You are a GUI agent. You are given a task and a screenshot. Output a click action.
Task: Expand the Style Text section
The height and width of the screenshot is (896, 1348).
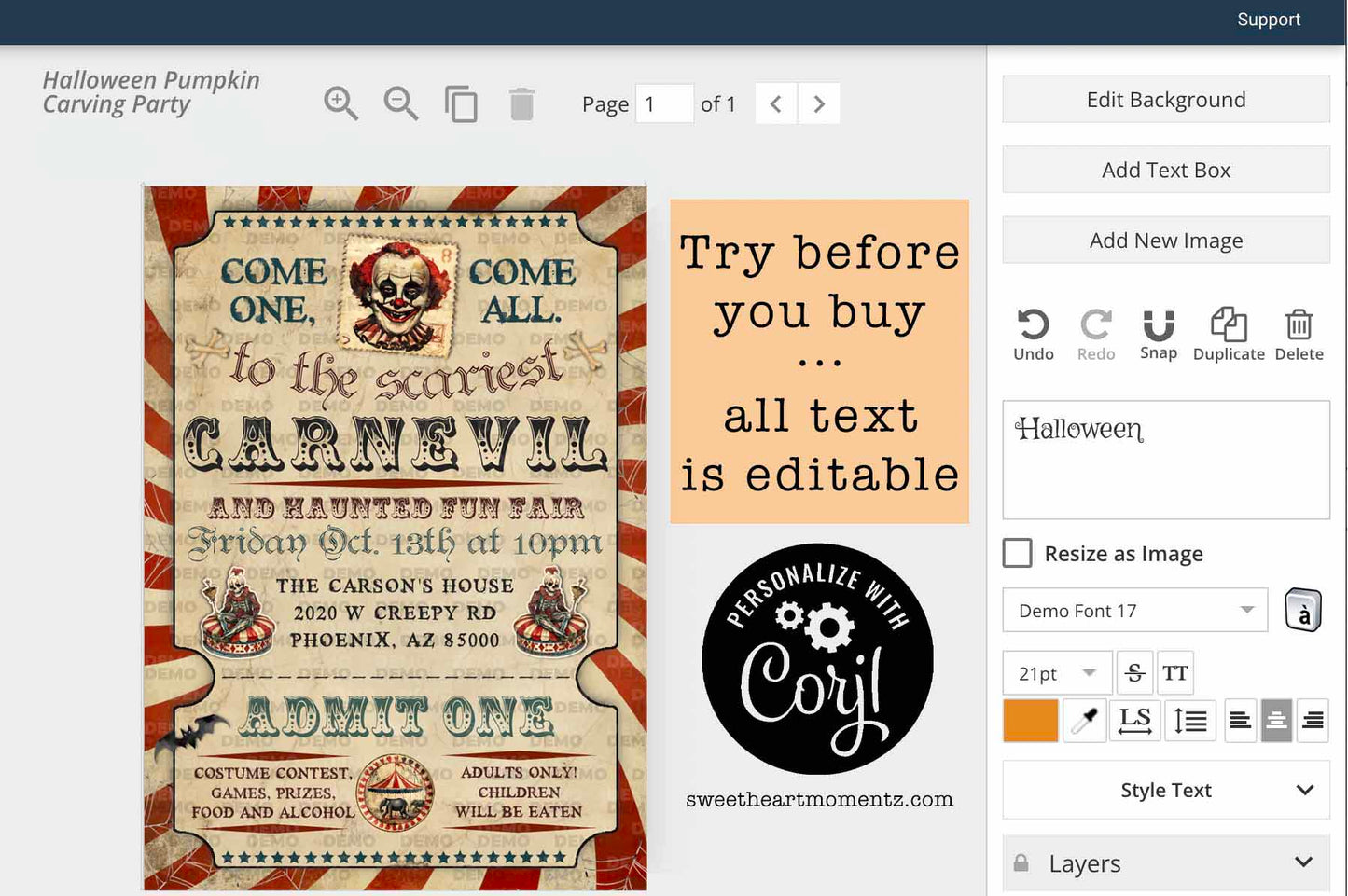[1166, 790]
